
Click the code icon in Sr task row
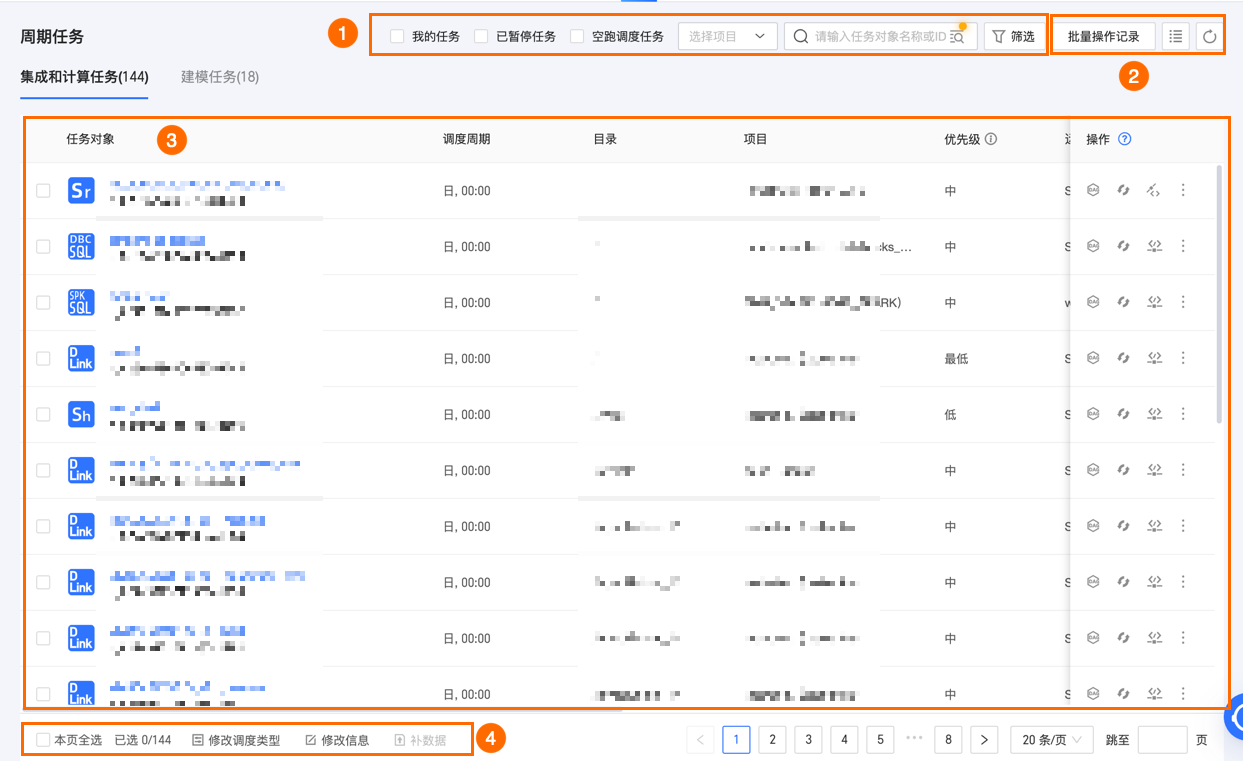point(1153,190)
